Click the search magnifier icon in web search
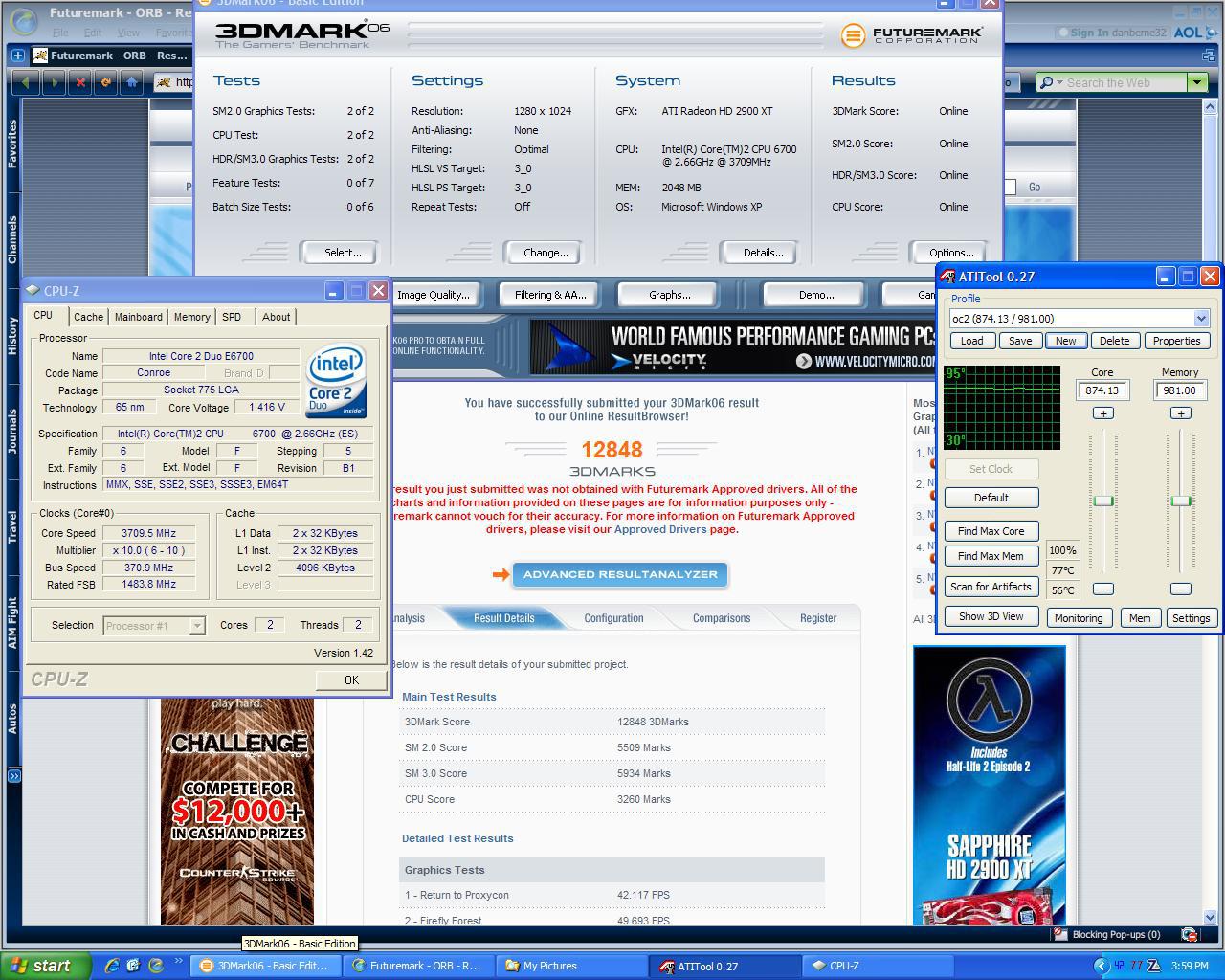Screen dimensions: 1225x980 click(1046, 82)
